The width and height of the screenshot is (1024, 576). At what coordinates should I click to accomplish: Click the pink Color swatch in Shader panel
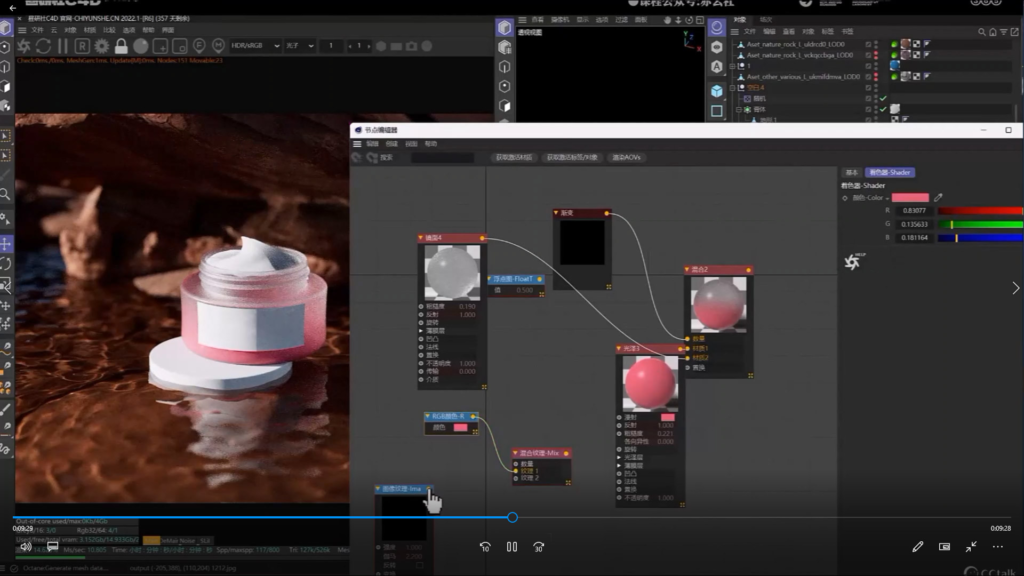coord(910,197)
